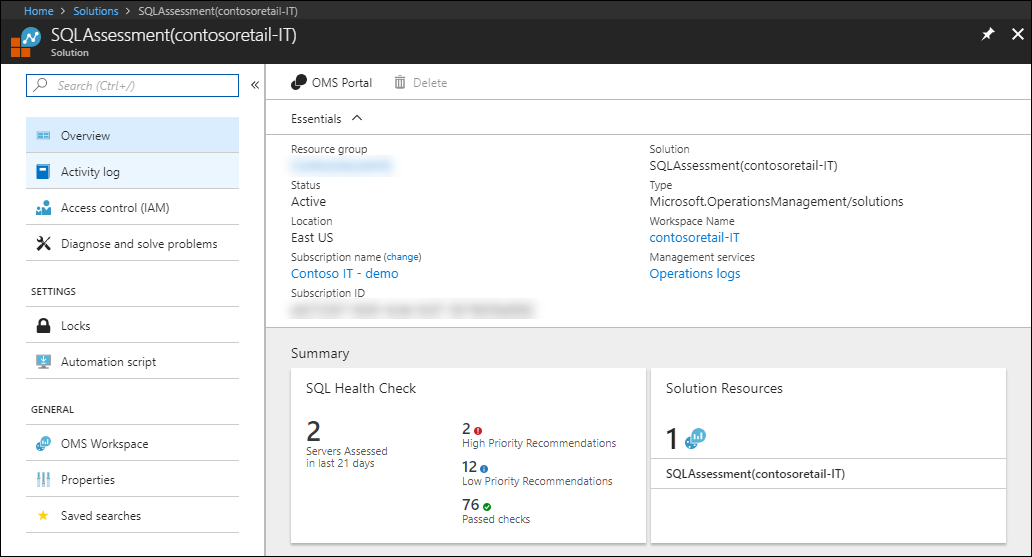This screenshot has height=557, width=1032.
Task: Collapse the Essentials section
Action: tap(357, 118)
